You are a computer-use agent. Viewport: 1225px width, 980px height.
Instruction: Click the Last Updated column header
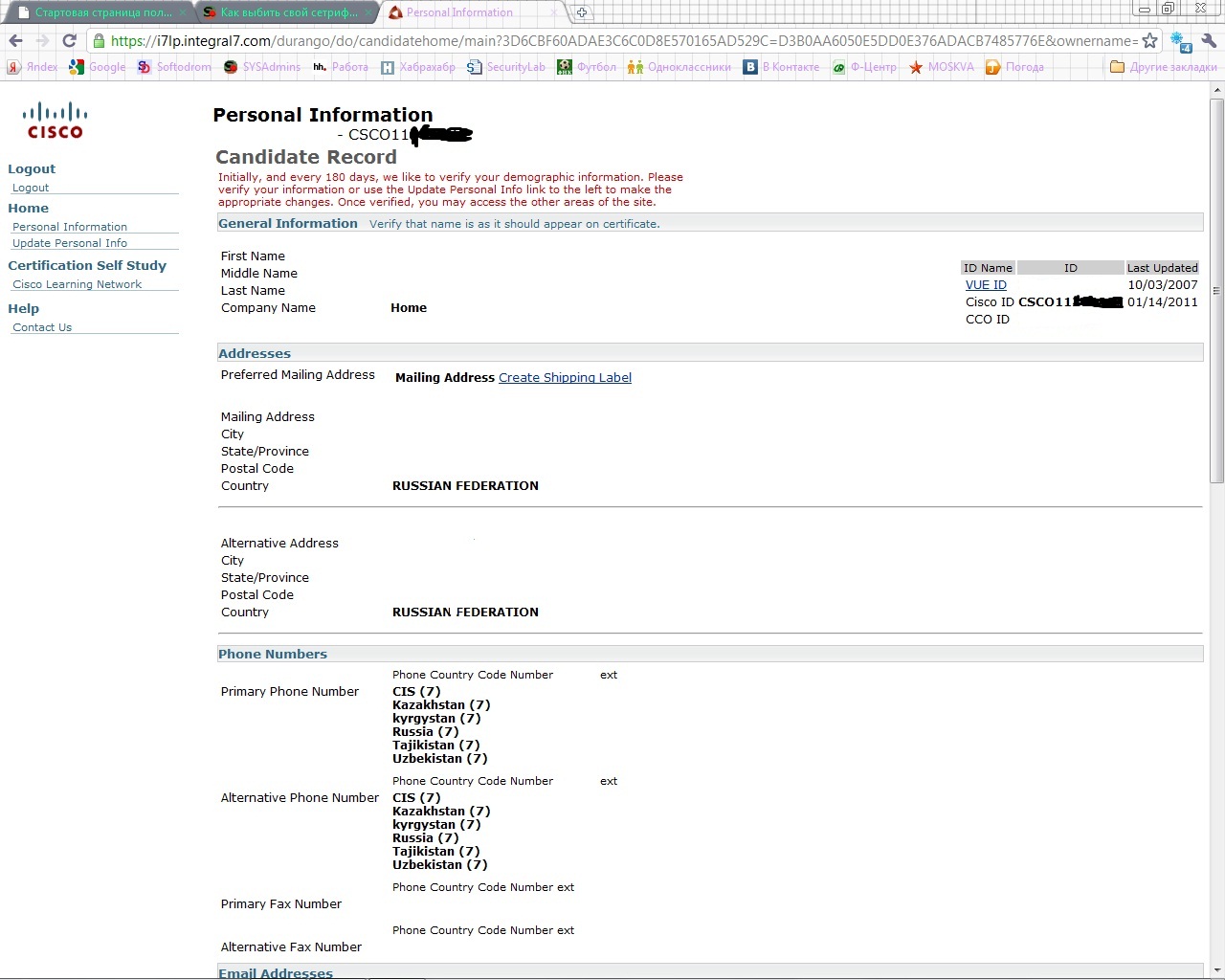coord(1163,268)
